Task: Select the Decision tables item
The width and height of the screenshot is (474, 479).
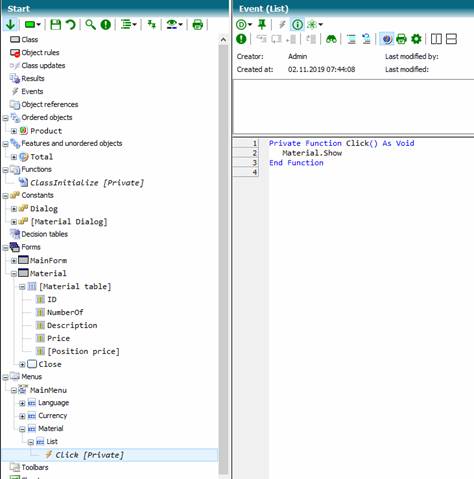Action: 44,234
